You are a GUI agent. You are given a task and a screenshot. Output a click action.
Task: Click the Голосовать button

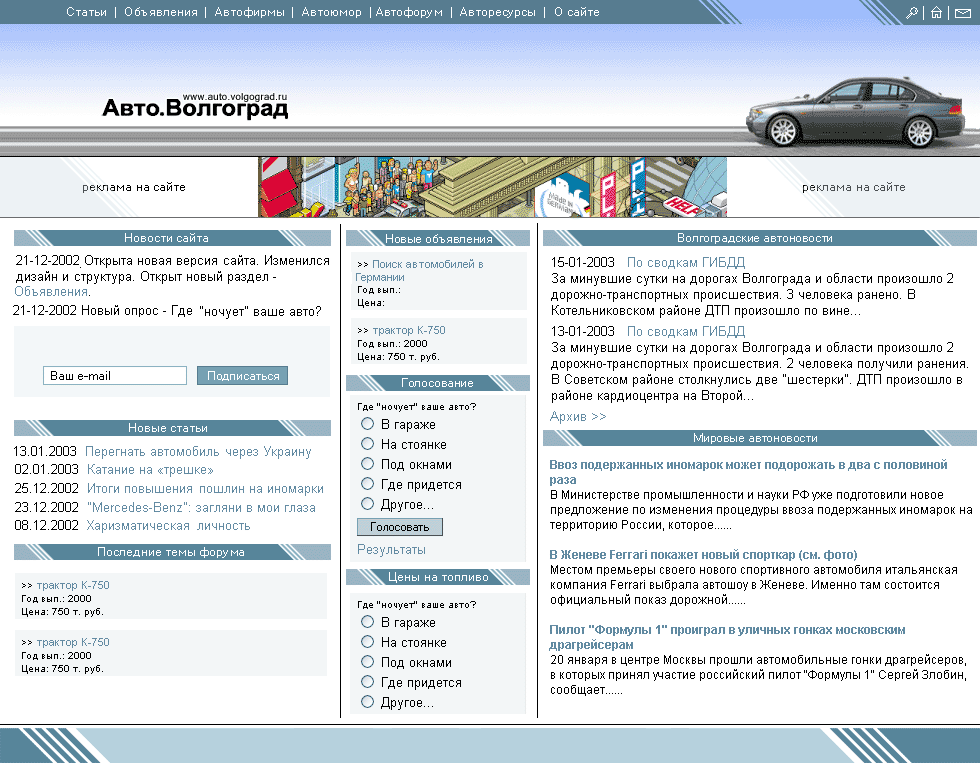click(x=400, y=527)
